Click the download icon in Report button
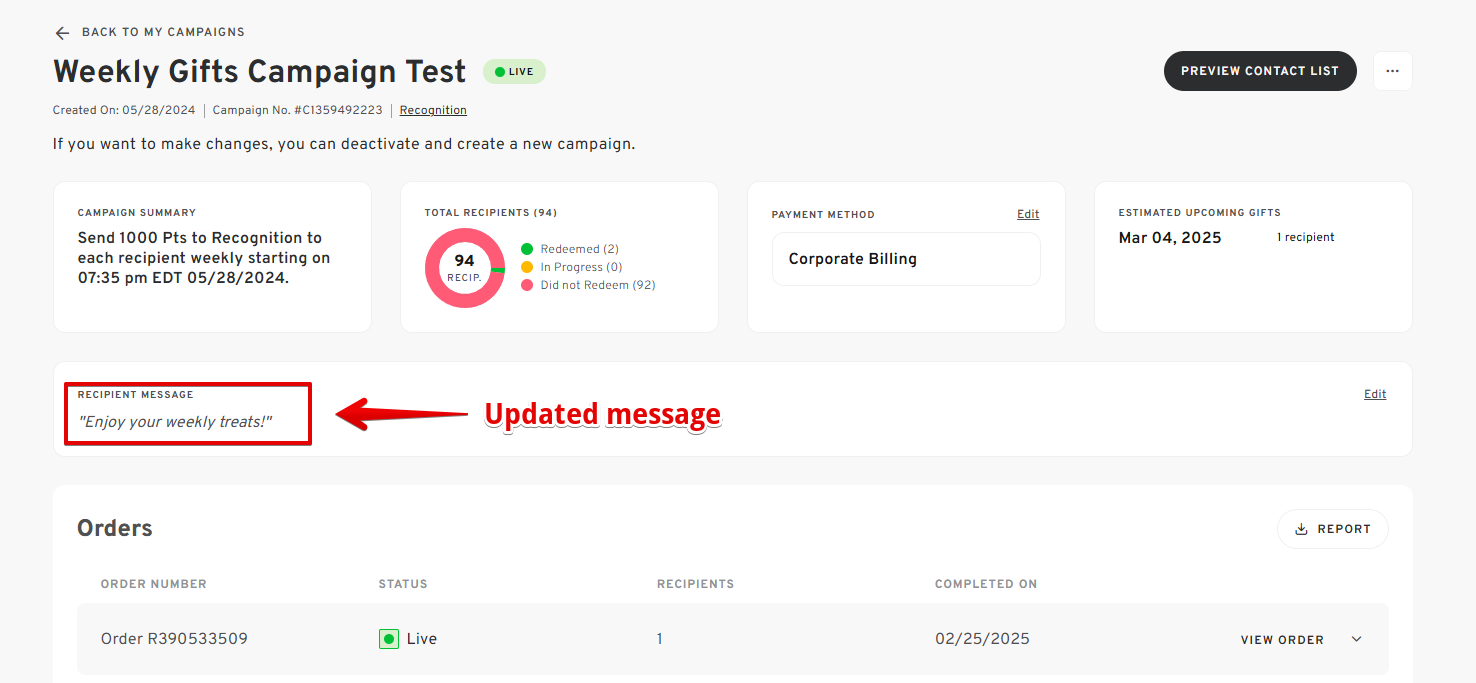Viewport: 1476px width, 683px height. 1301,529
